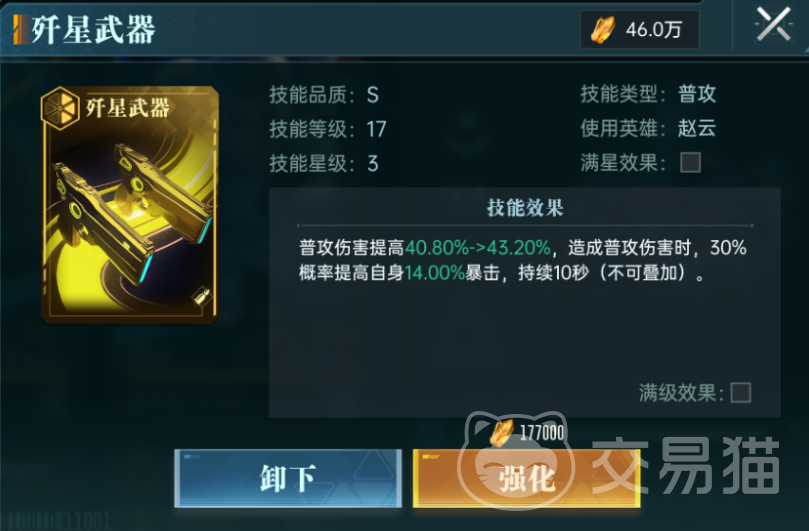Tap the 177000 upgrade cost value
The height and width of the screenshot is (531, 809).
point(542,433)
